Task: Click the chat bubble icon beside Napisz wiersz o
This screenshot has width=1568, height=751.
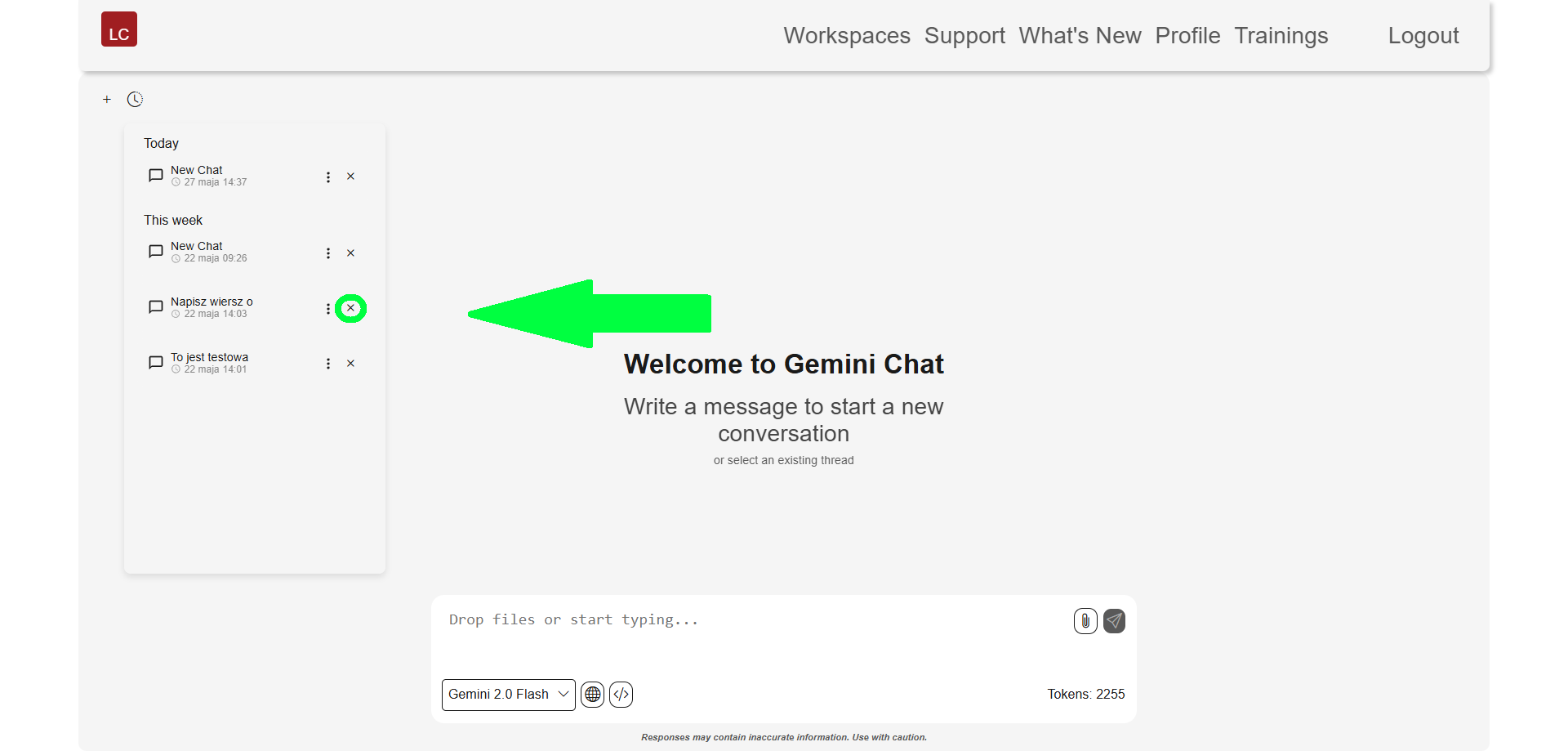Action: coord(155,307)
